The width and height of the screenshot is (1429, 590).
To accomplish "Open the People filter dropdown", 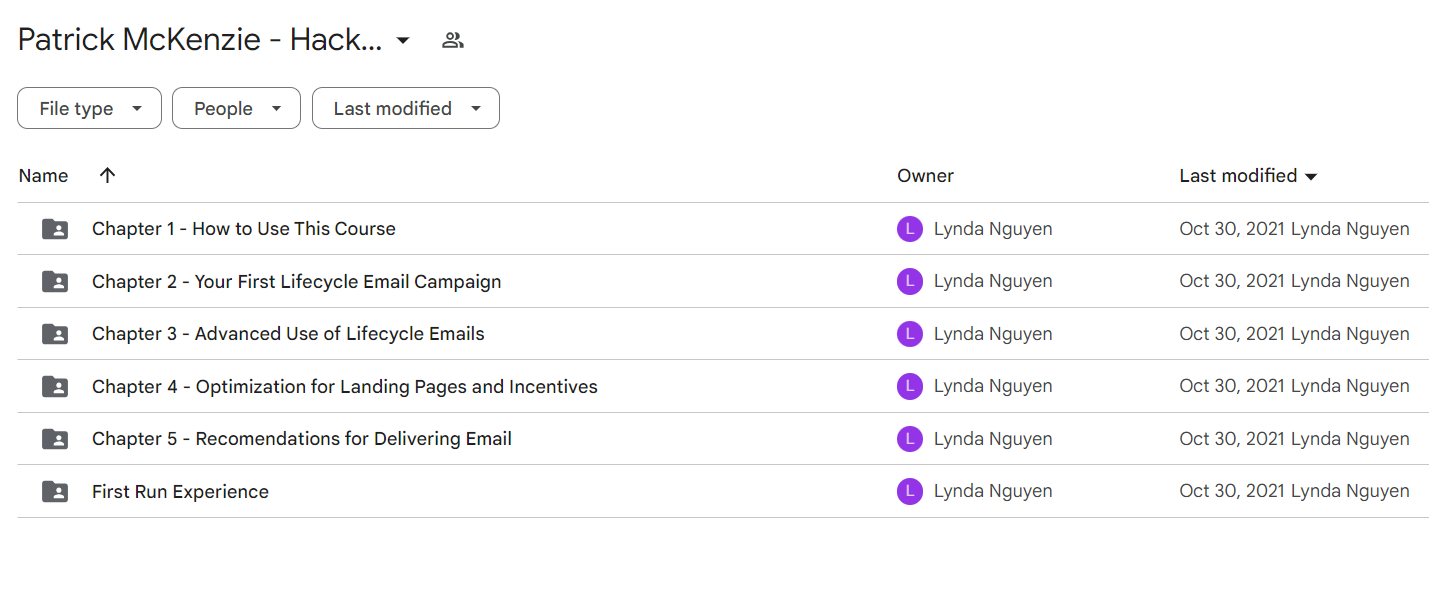I will point(236,108).
